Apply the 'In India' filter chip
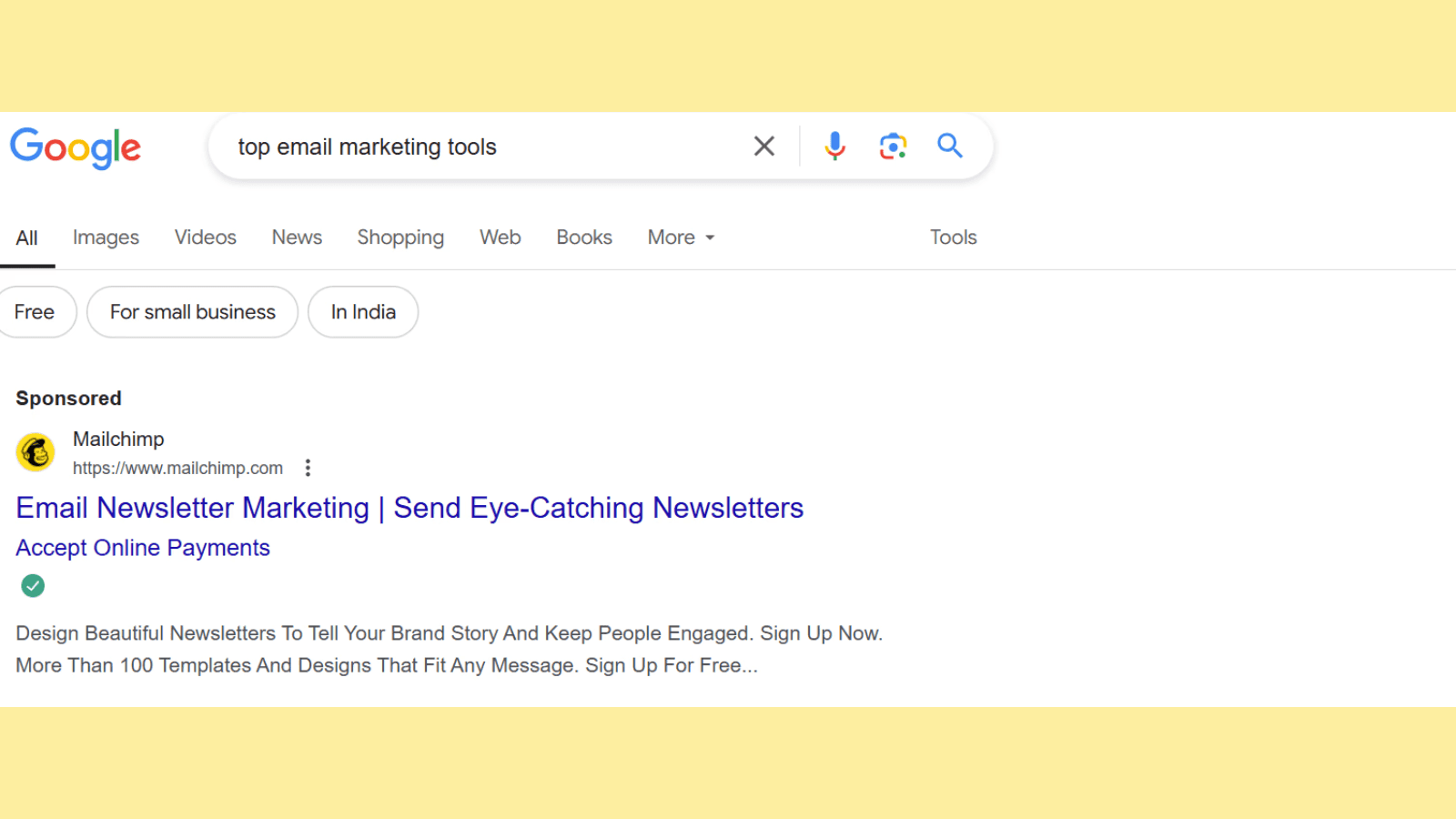 pos(363,312)
